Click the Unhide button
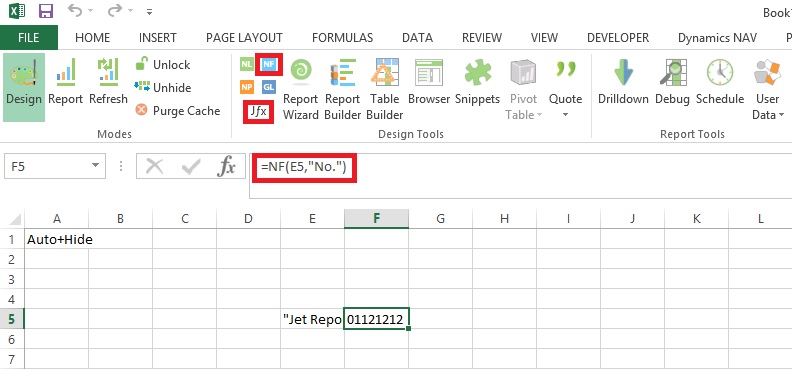This screenshot has height=369, width=792. point(163,88)
